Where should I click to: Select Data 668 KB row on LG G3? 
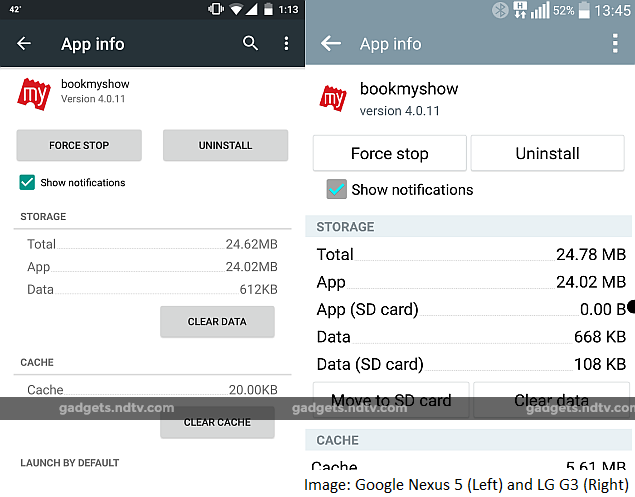471,337
